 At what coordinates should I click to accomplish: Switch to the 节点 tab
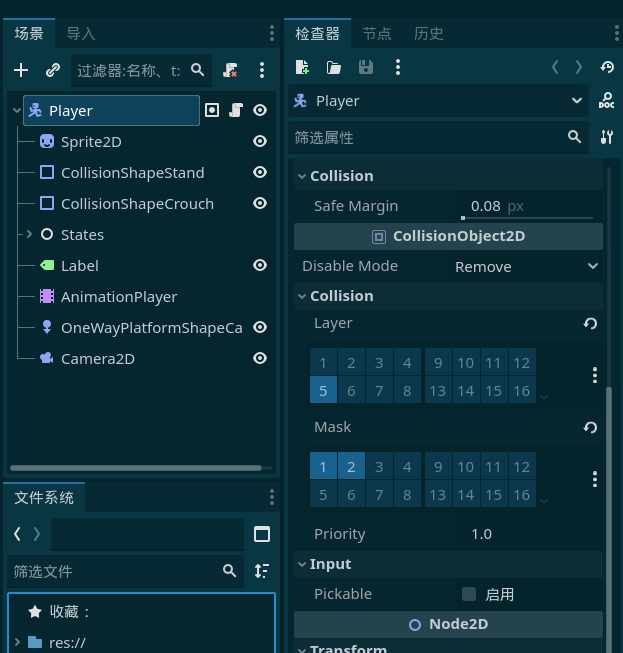(377, 34)
